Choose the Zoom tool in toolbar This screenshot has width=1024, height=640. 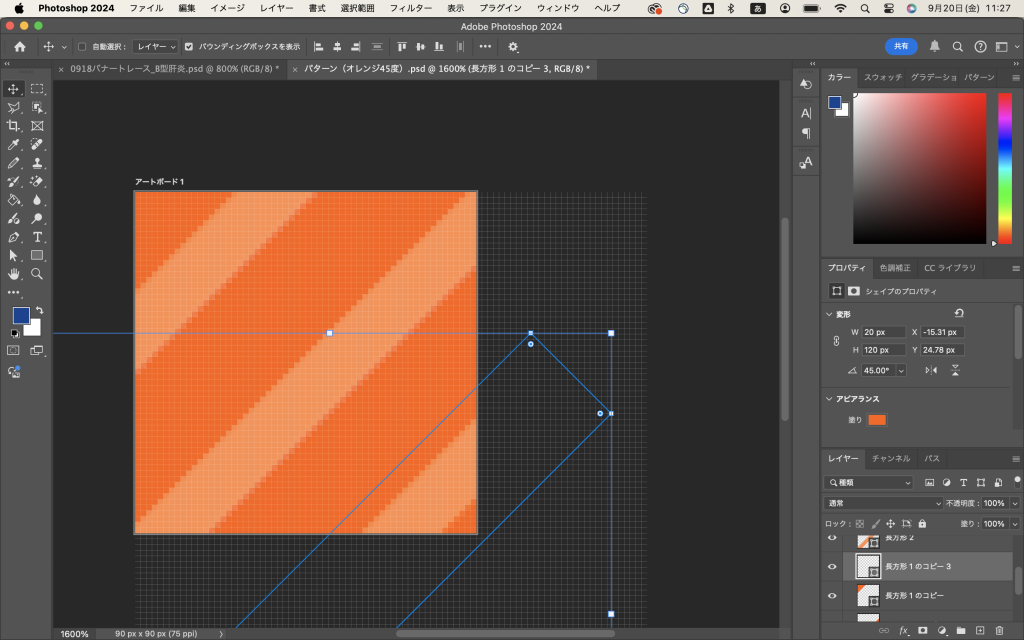[37, 273]
